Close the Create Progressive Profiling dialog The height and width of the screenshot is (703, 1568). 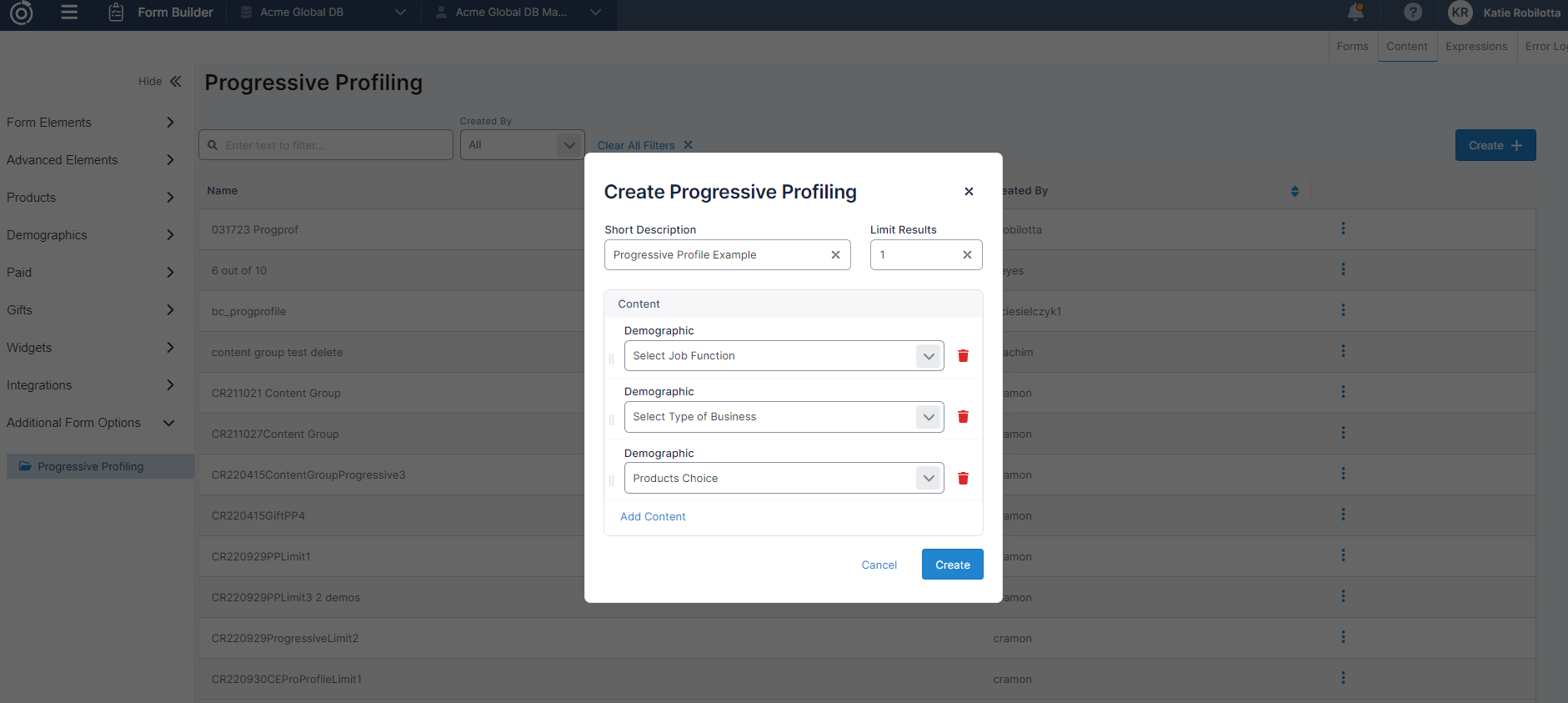pos(969,192)
